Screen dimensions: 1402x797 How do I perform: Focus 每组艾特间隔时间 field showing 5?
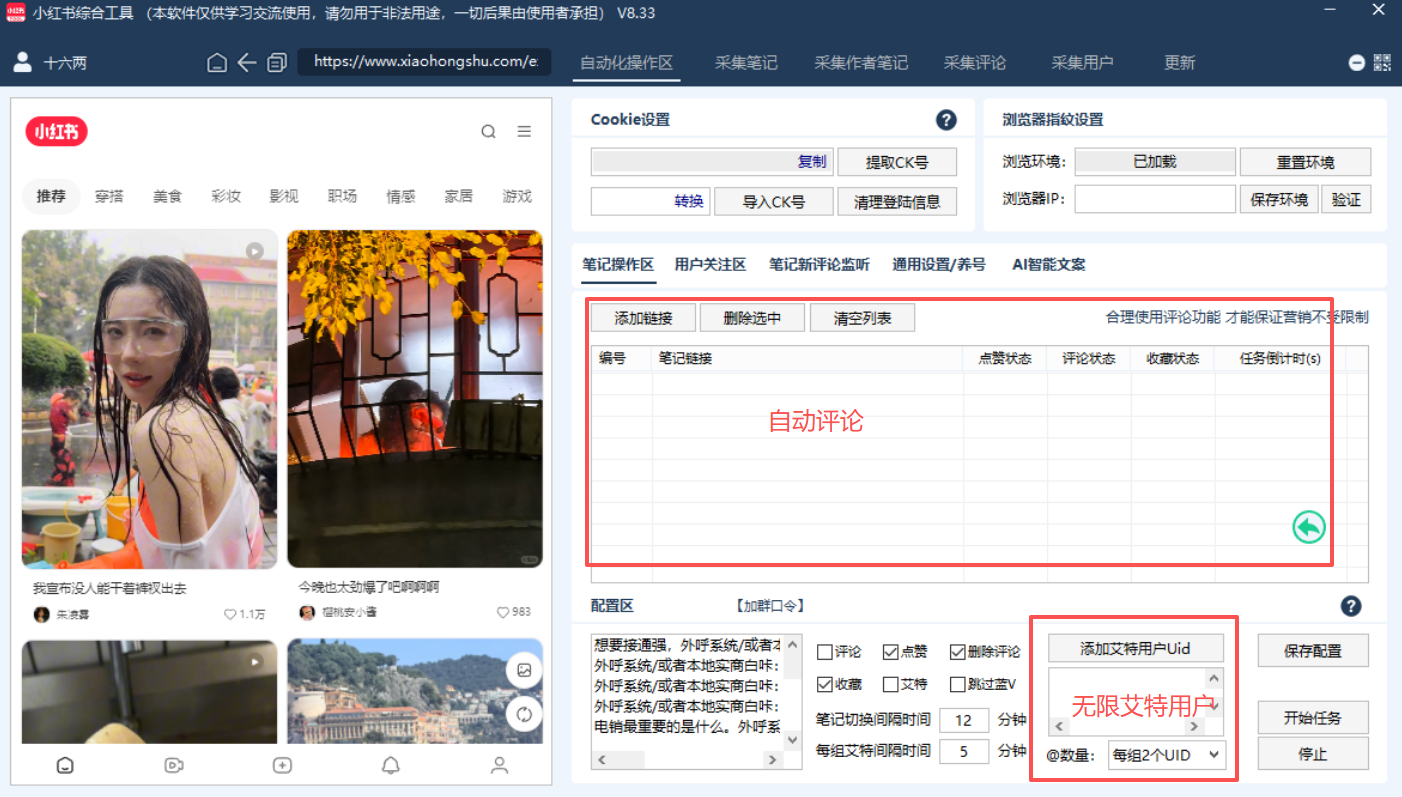coord(964,751)
